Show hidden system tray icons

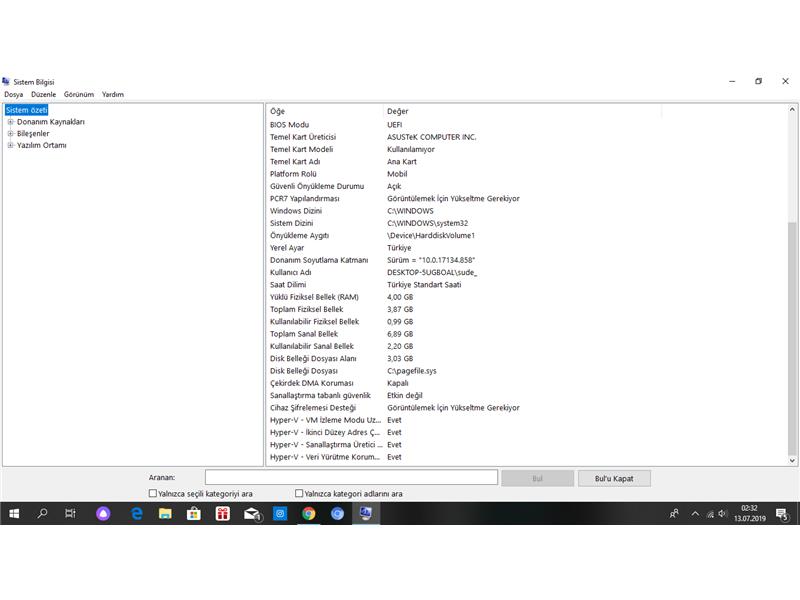[x=695, y=514]
